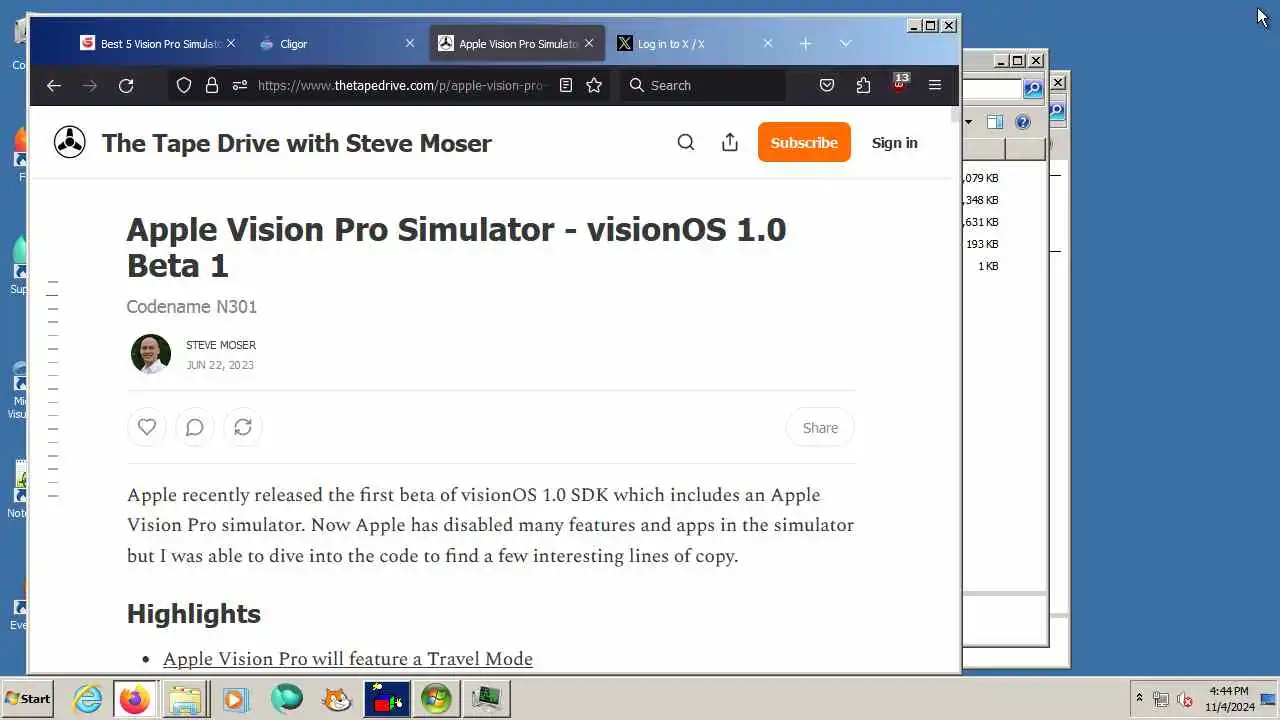Open STEVE MOSER author link

click(x=221, y=345)
